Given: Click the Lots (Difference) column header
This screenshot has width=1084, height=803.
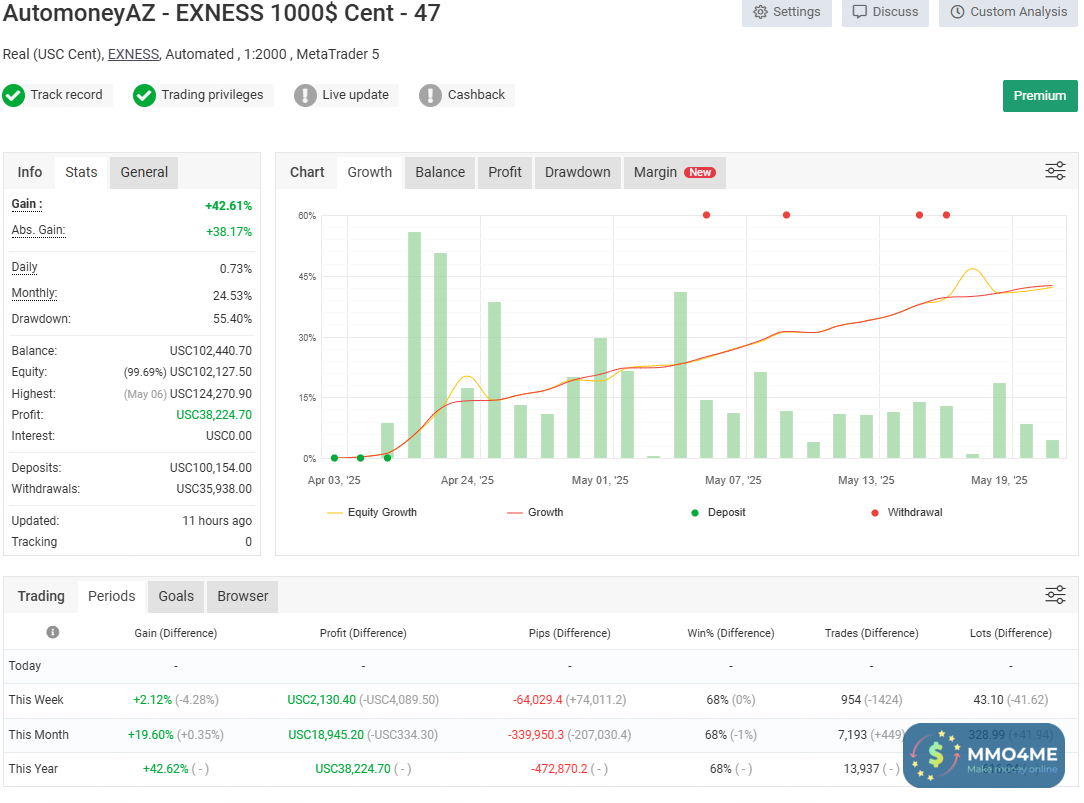Looking at the screenshot, I should [1010, 633].
